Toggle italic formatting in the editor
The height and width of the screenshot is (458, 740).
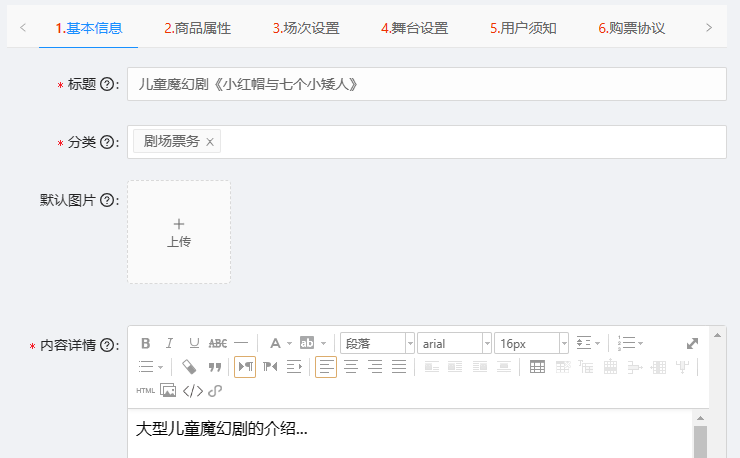coord(169,343)
